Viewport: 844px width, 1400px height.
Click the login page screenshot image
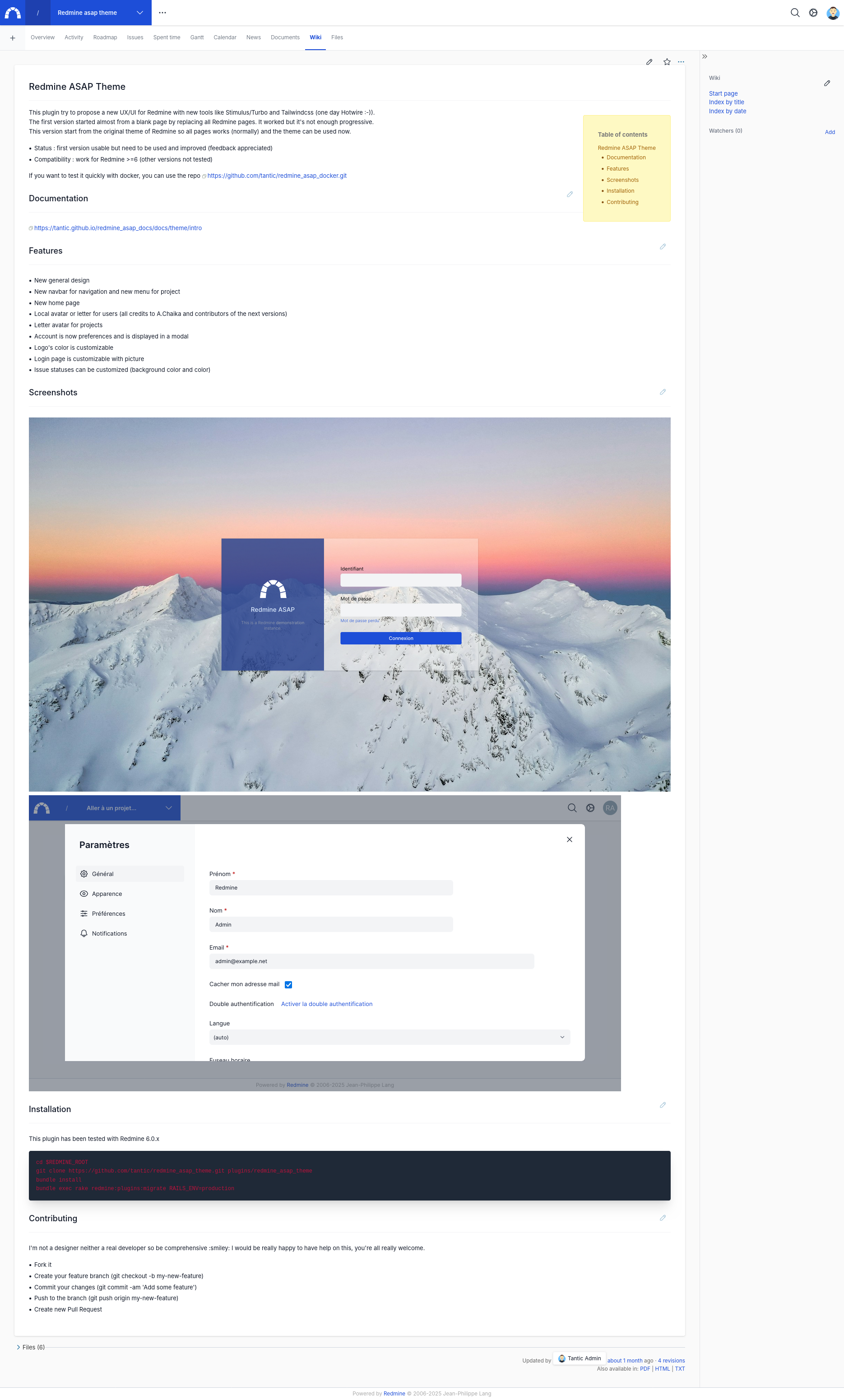coord(349,605)
